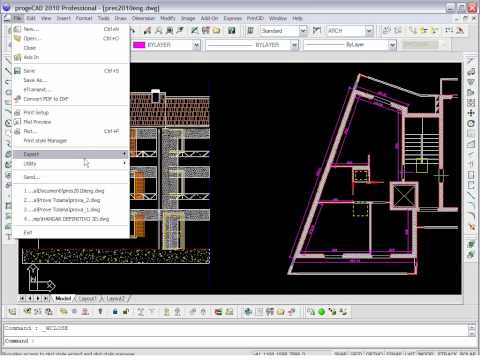
Task: Click the lightbulb layer icon in bottom toolbar
Action: tap(100, 312)
